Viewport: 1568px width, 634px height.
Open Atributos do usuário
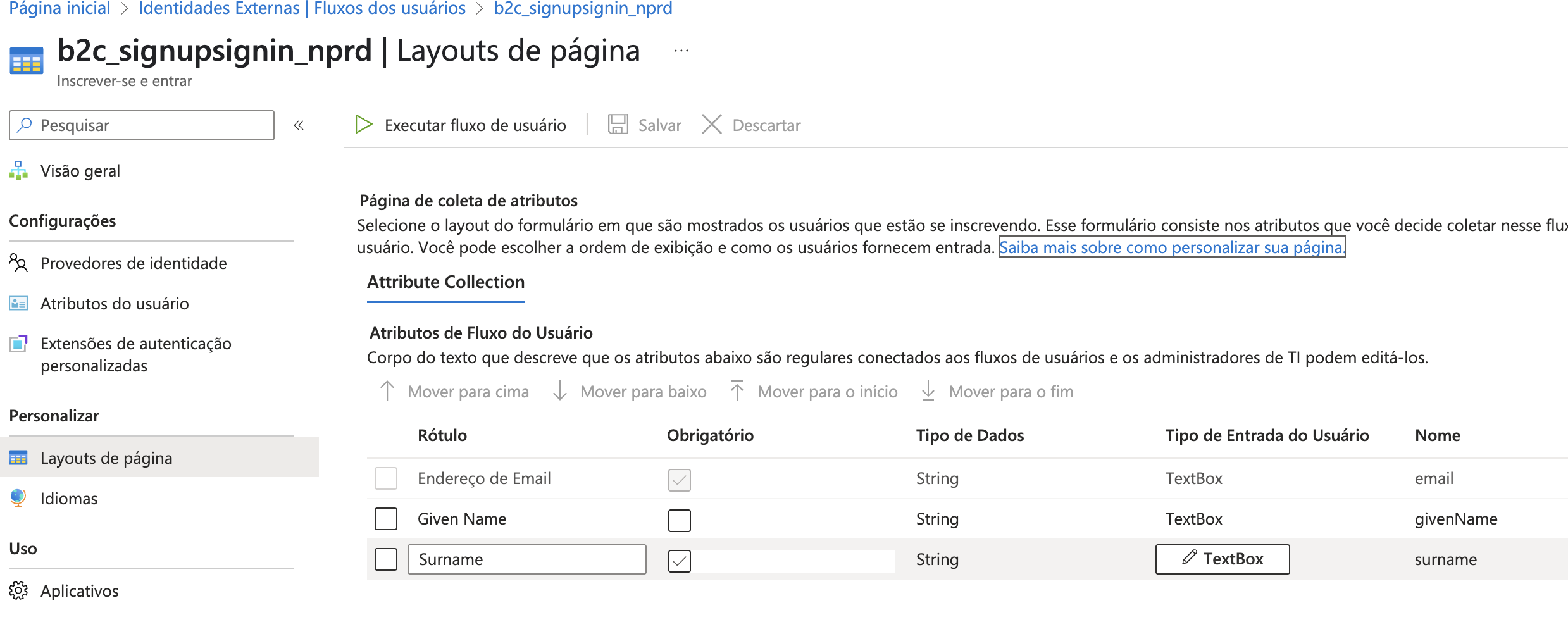pos(115,304)
